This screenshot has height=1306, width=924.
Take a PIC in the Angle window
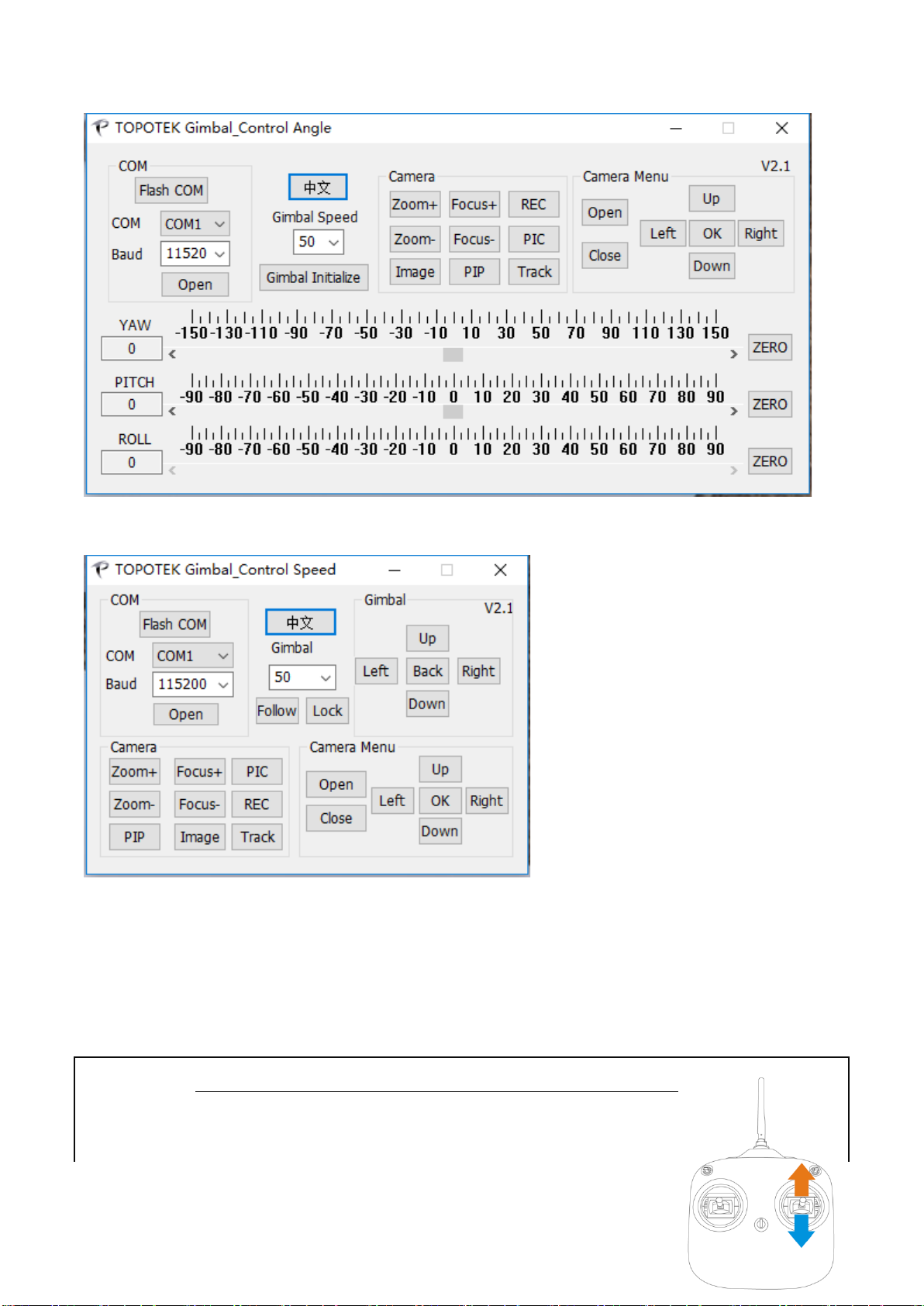[x=533, y=239]
